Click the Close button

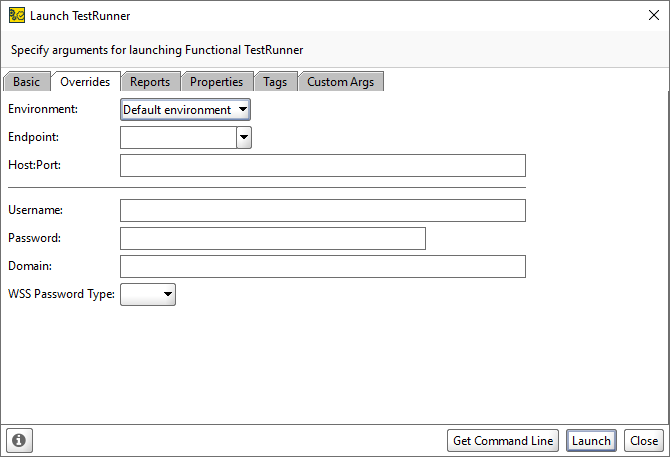tap(644, 440)
